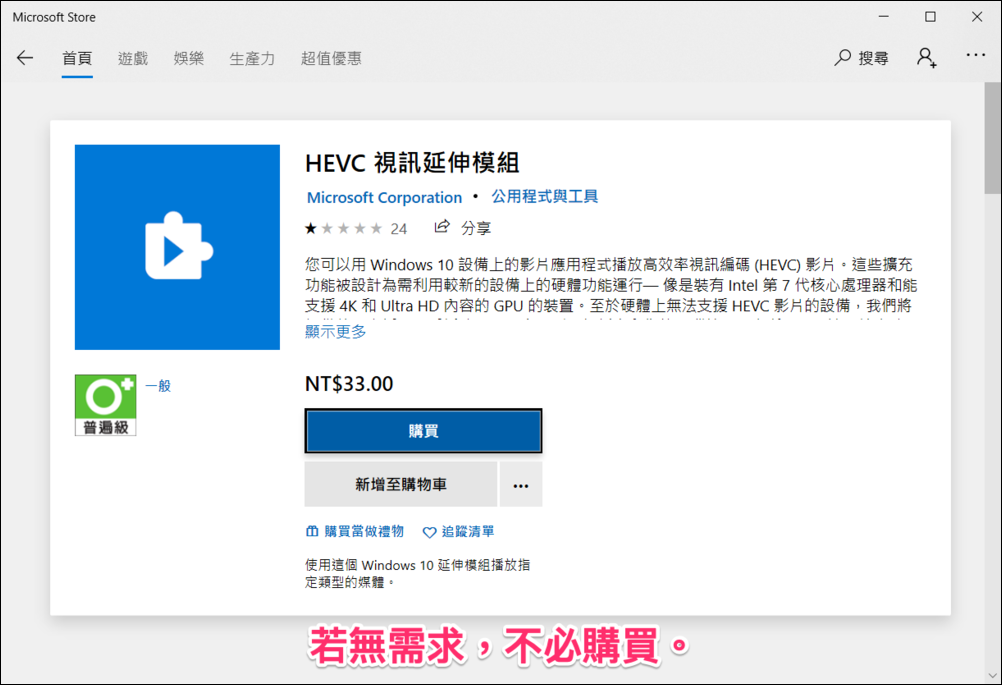
Task: Click the star rating row
Action: [x=343, y=228]
